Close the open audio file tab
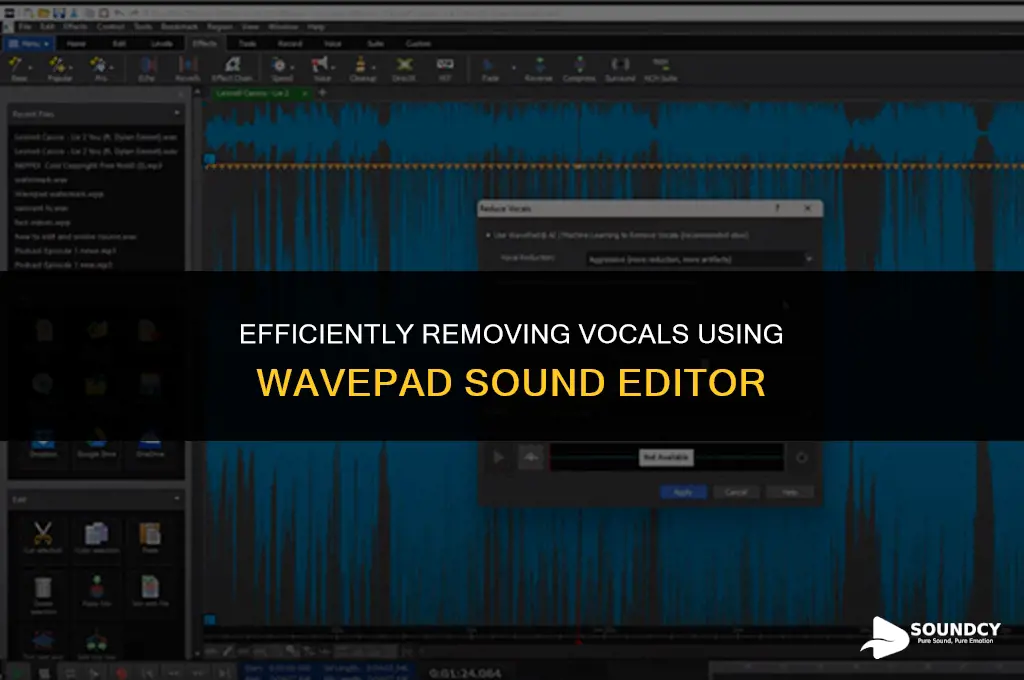Image resolution: width=1024 pixels, height=680 pixels. [304, 93]
